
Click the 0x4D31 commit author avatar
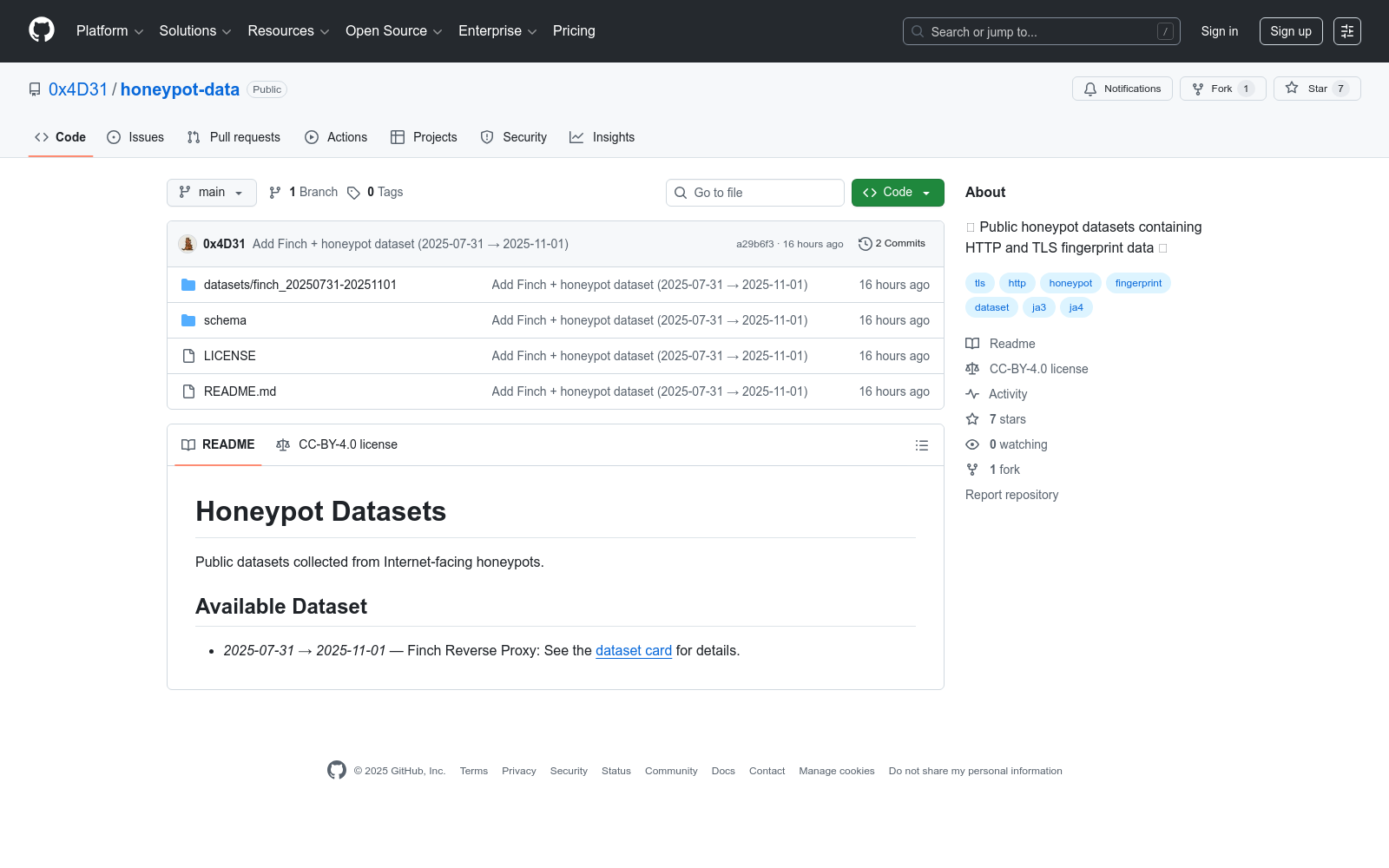pyautogui.click(x=188, y=244)
